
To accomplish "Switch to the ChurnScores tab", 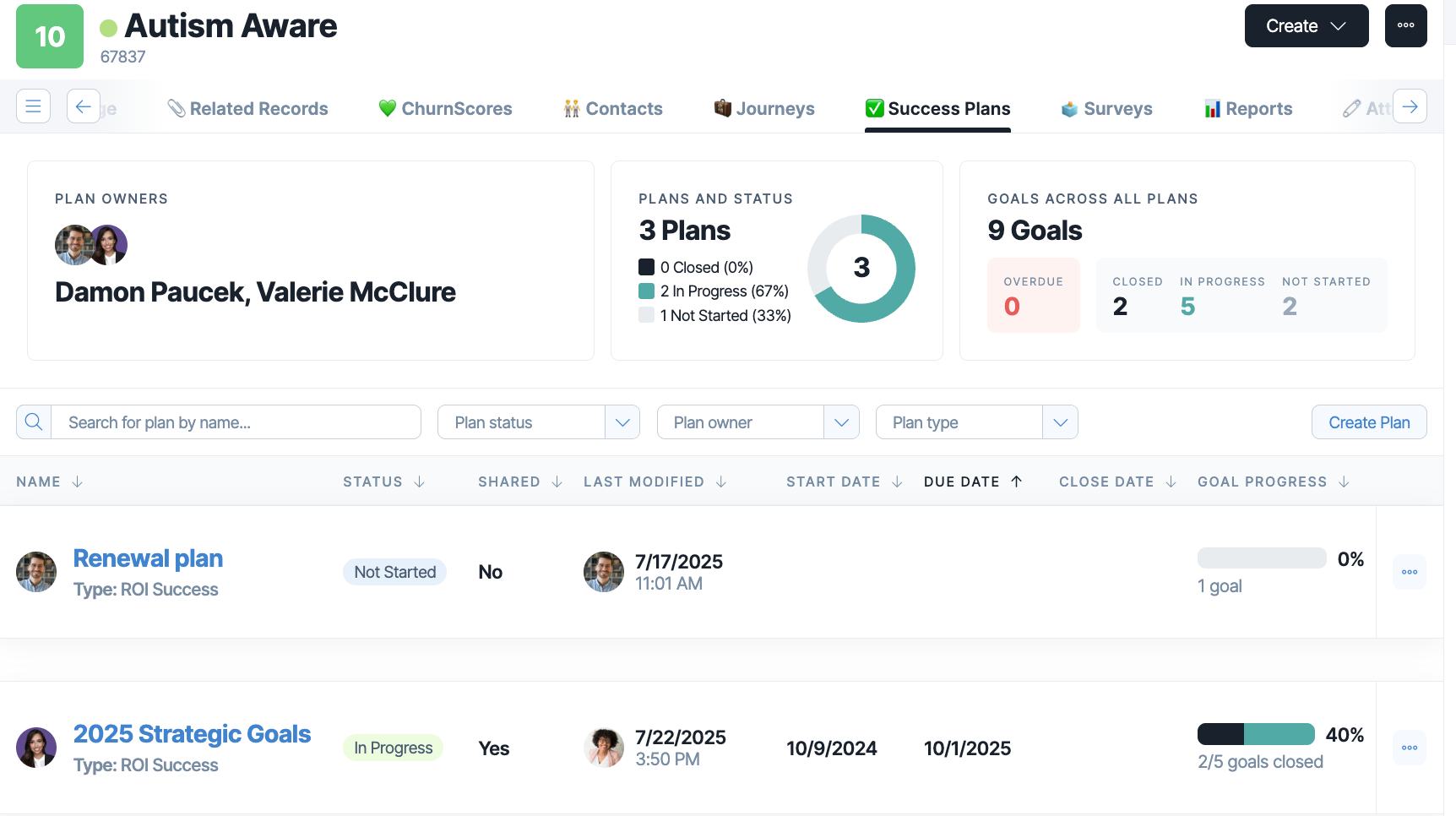I will coord(445,108).
